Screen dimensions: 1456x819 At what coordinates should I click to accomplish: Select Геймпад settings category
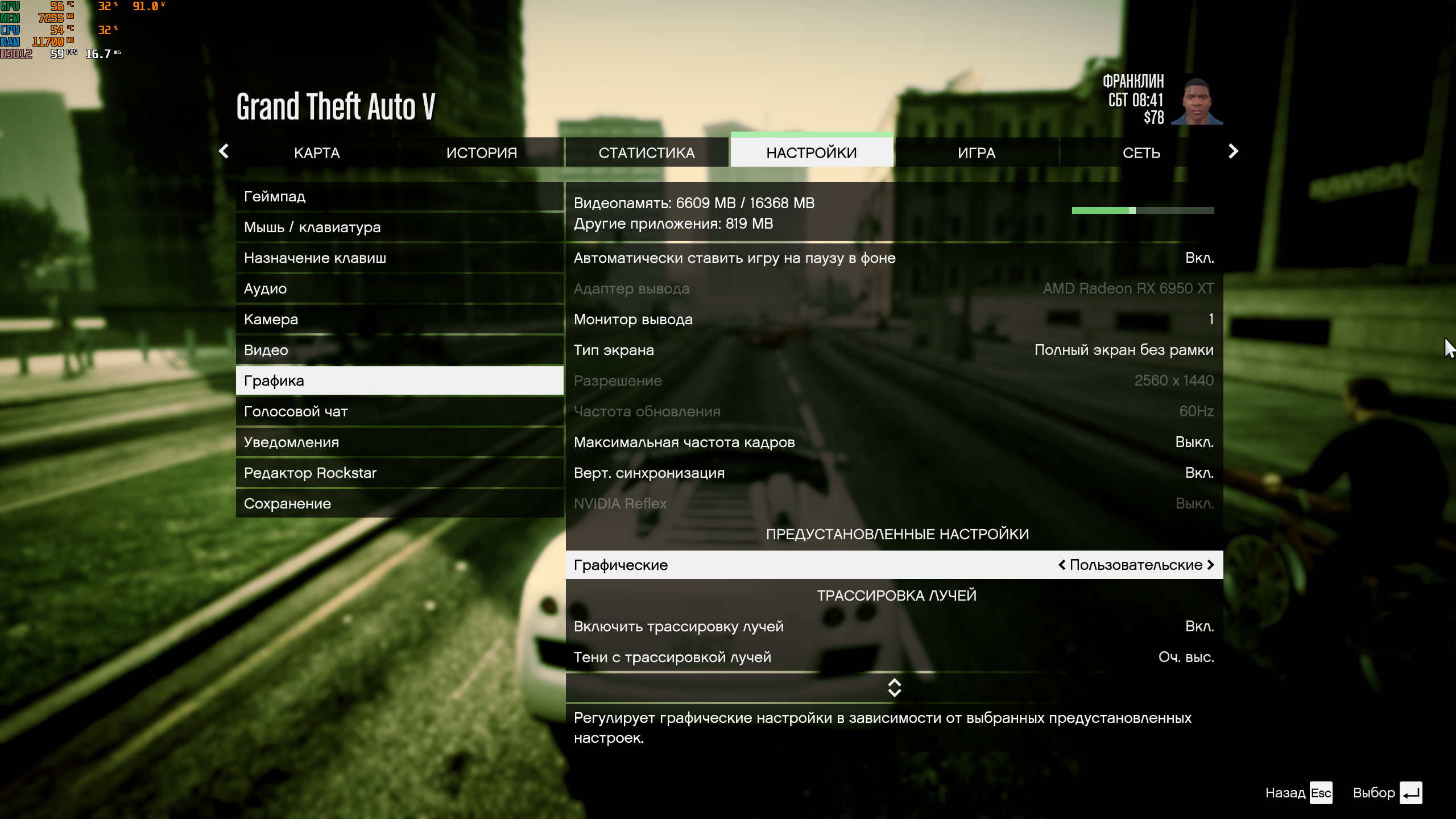[400, 196]
